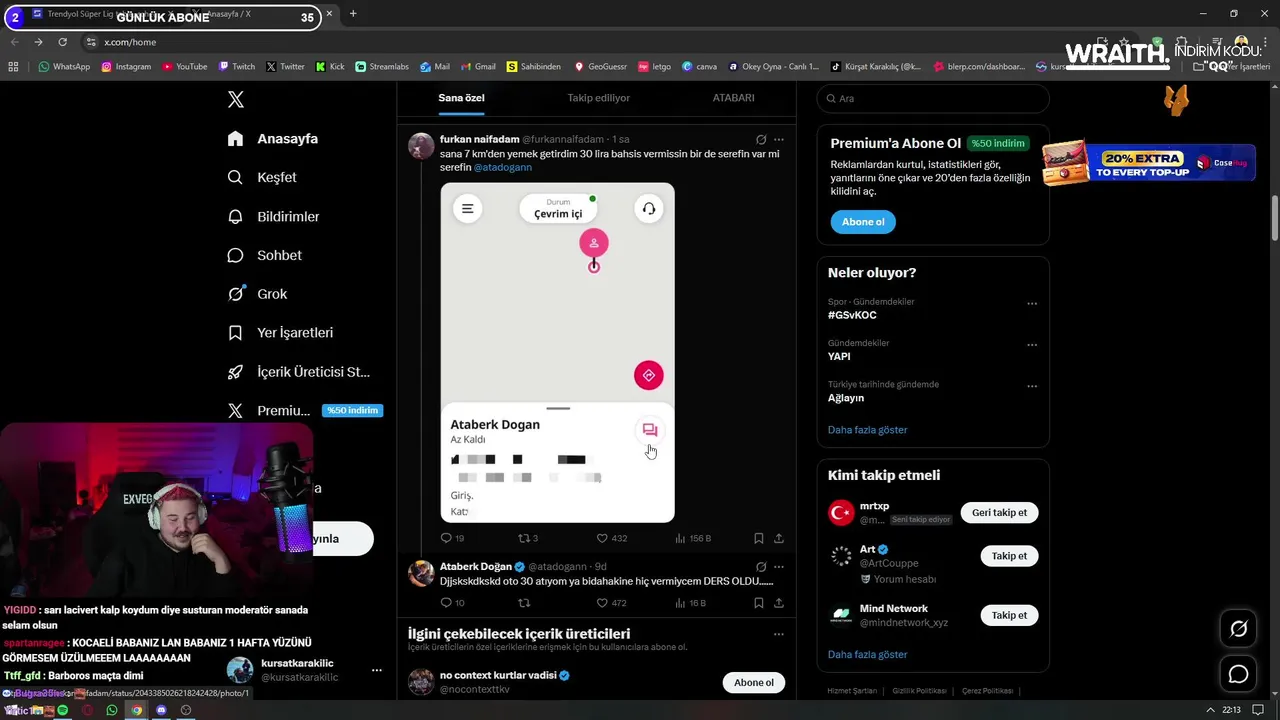Follow Art @ArtCouppe with Takip et
Screen dimensions: 1280x720
point(1009,556)
